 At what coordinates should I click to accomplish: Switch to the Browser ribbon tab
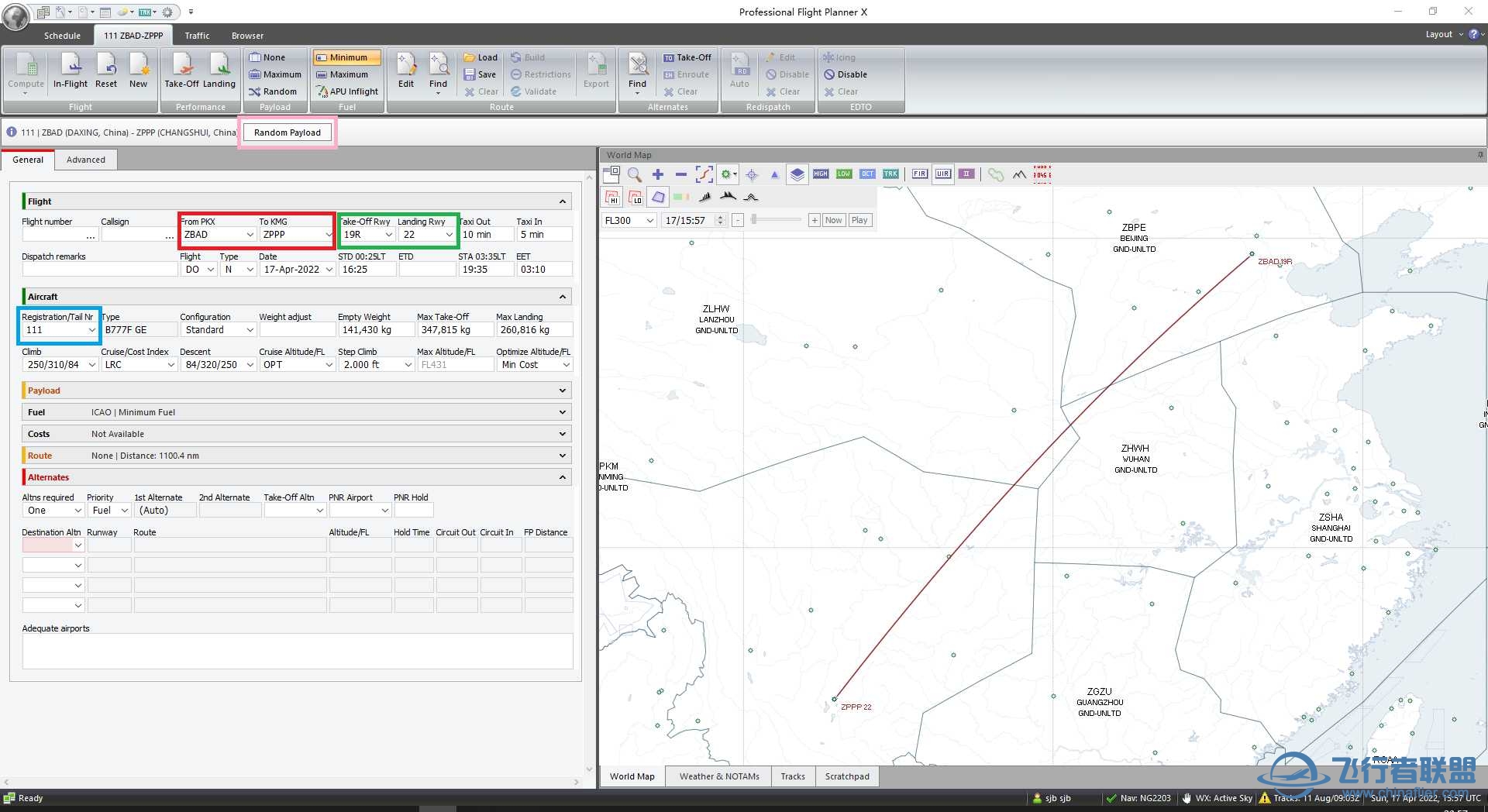coord(247,36)
